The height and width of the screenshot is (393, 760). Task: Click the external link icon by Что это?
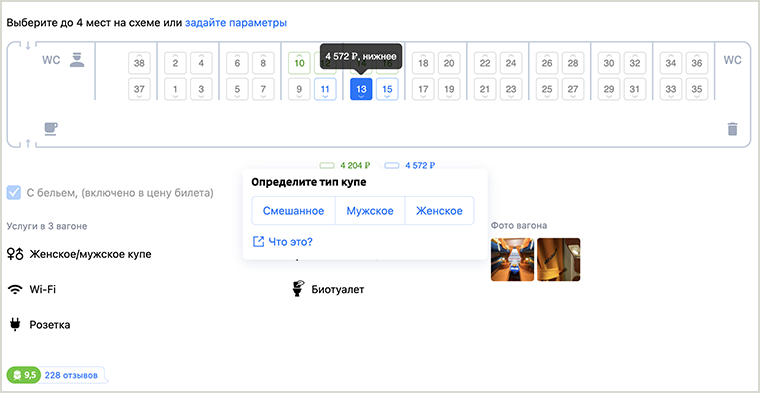tap(258, 241)
